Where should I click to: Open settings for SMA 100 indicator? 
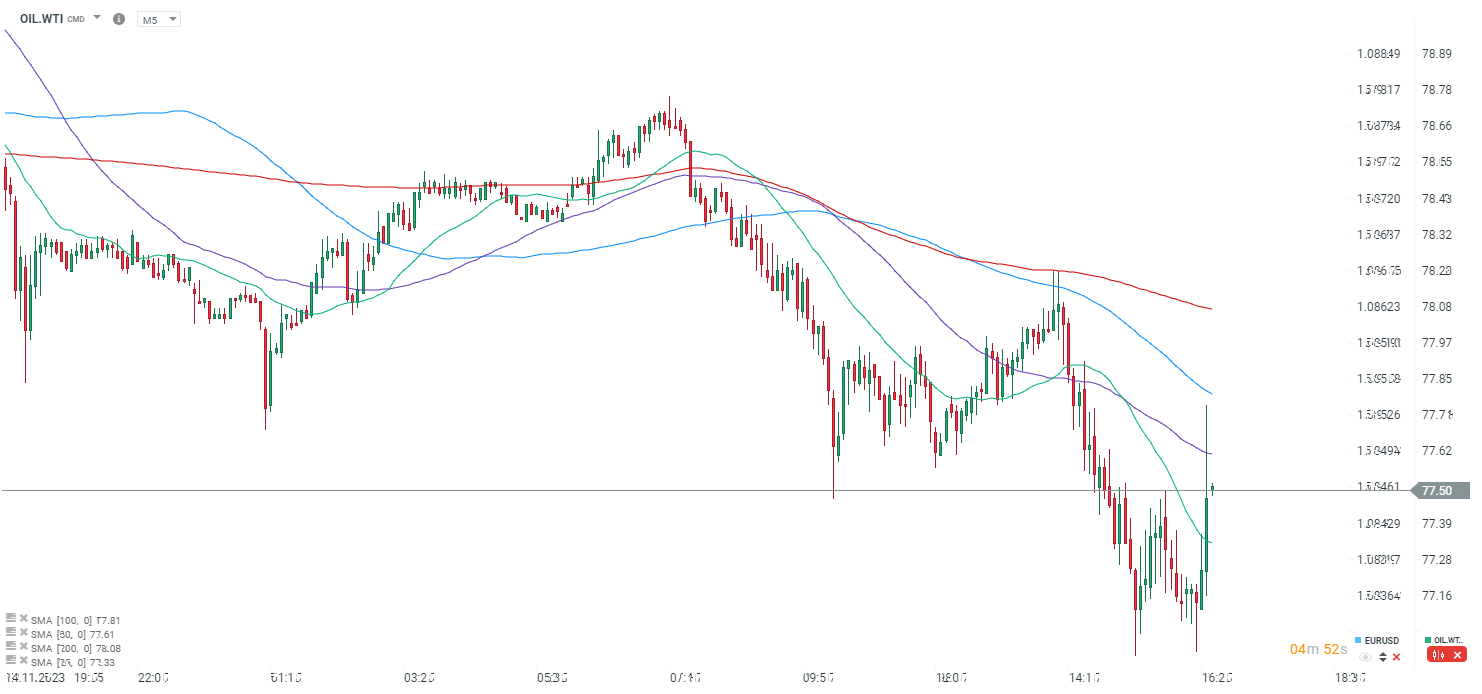11,619
